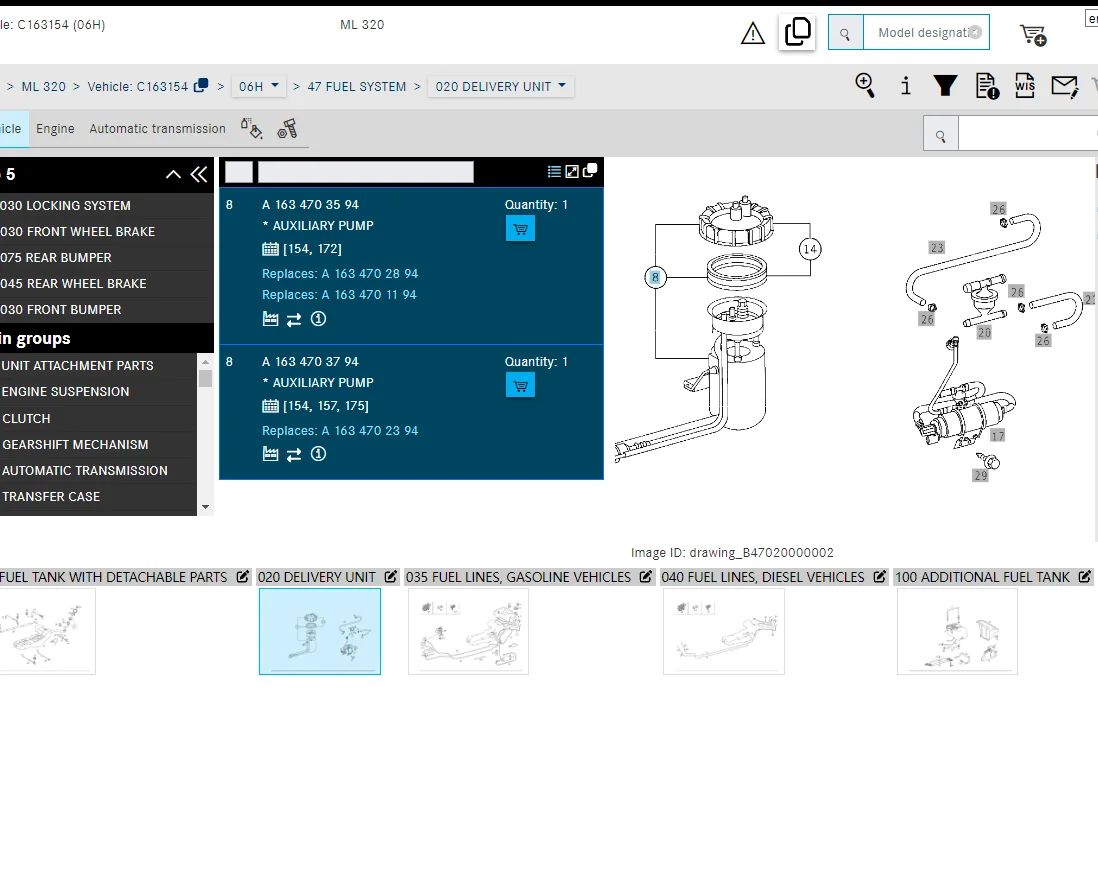
Task: Open circled info icon for part A 163 470 37 94
Action: (319, 454)
